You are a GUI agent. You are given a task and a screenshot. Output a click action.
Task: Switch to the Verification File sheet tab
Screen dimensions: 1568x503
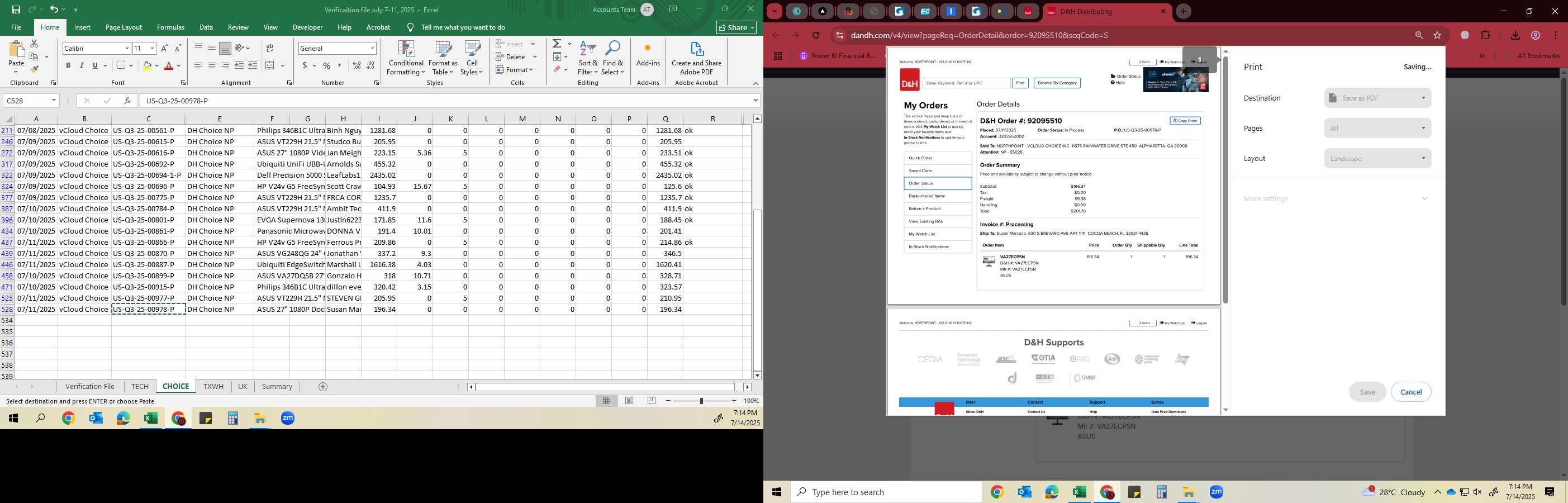90,387
